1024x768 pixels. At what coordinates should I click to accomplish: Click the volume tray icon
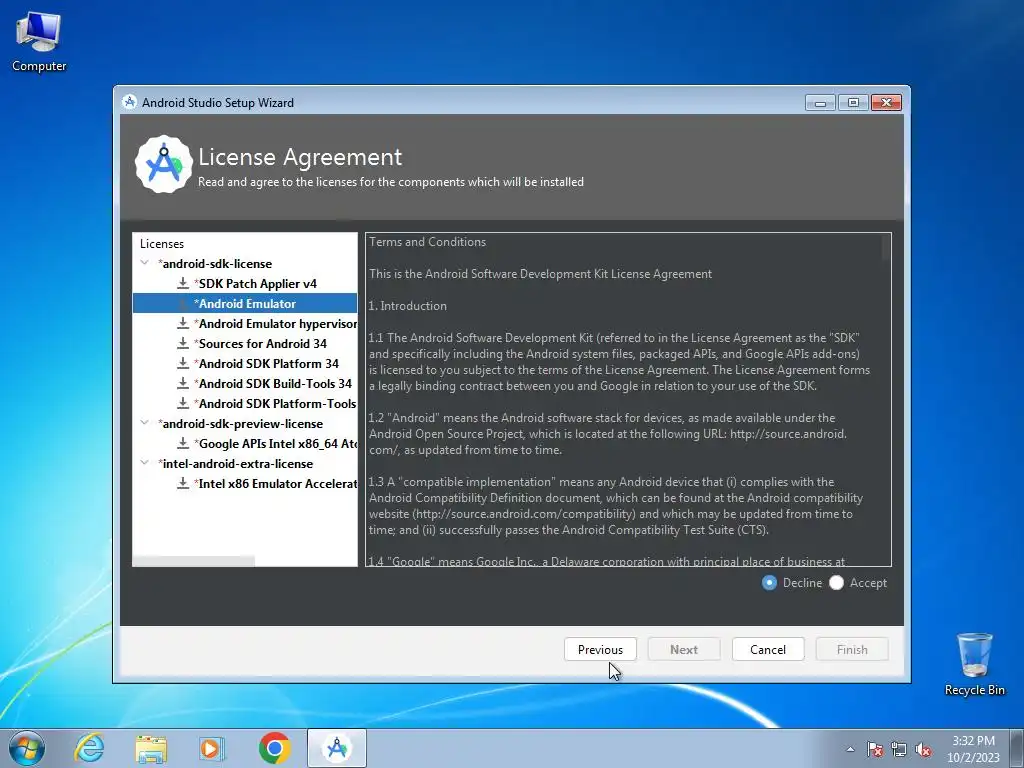(923, 749)
